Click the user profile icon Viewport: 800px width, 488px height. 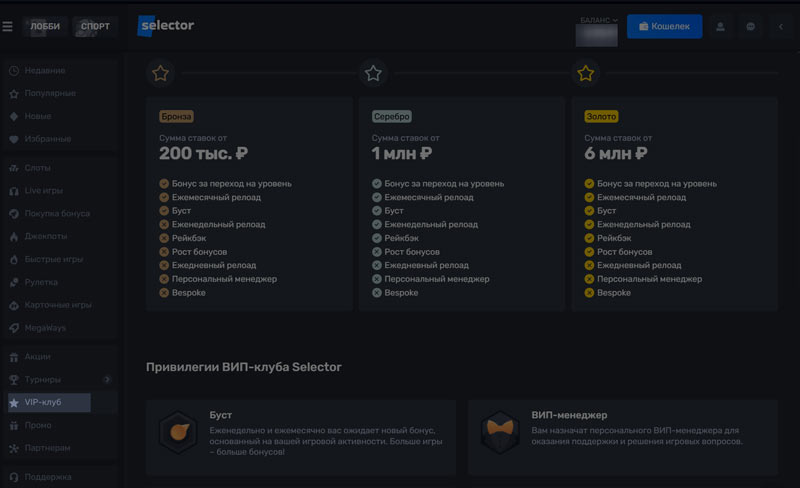[x=720, y=27]
